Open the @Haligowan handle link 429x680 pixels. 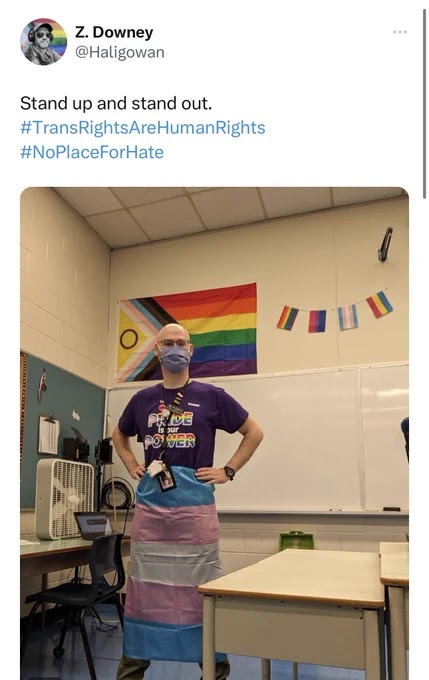(x=120, y=52)
